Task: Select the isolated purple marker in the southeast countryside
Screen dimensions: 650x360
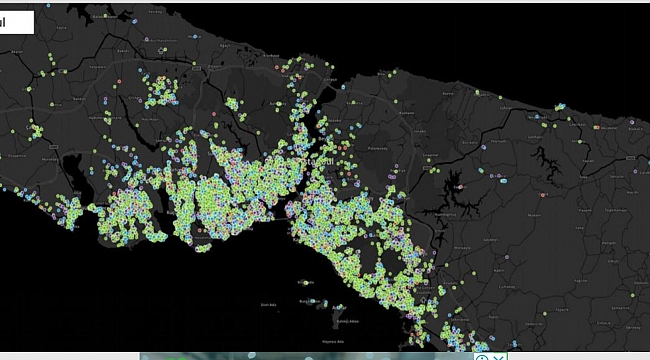Action: point(507,257)
